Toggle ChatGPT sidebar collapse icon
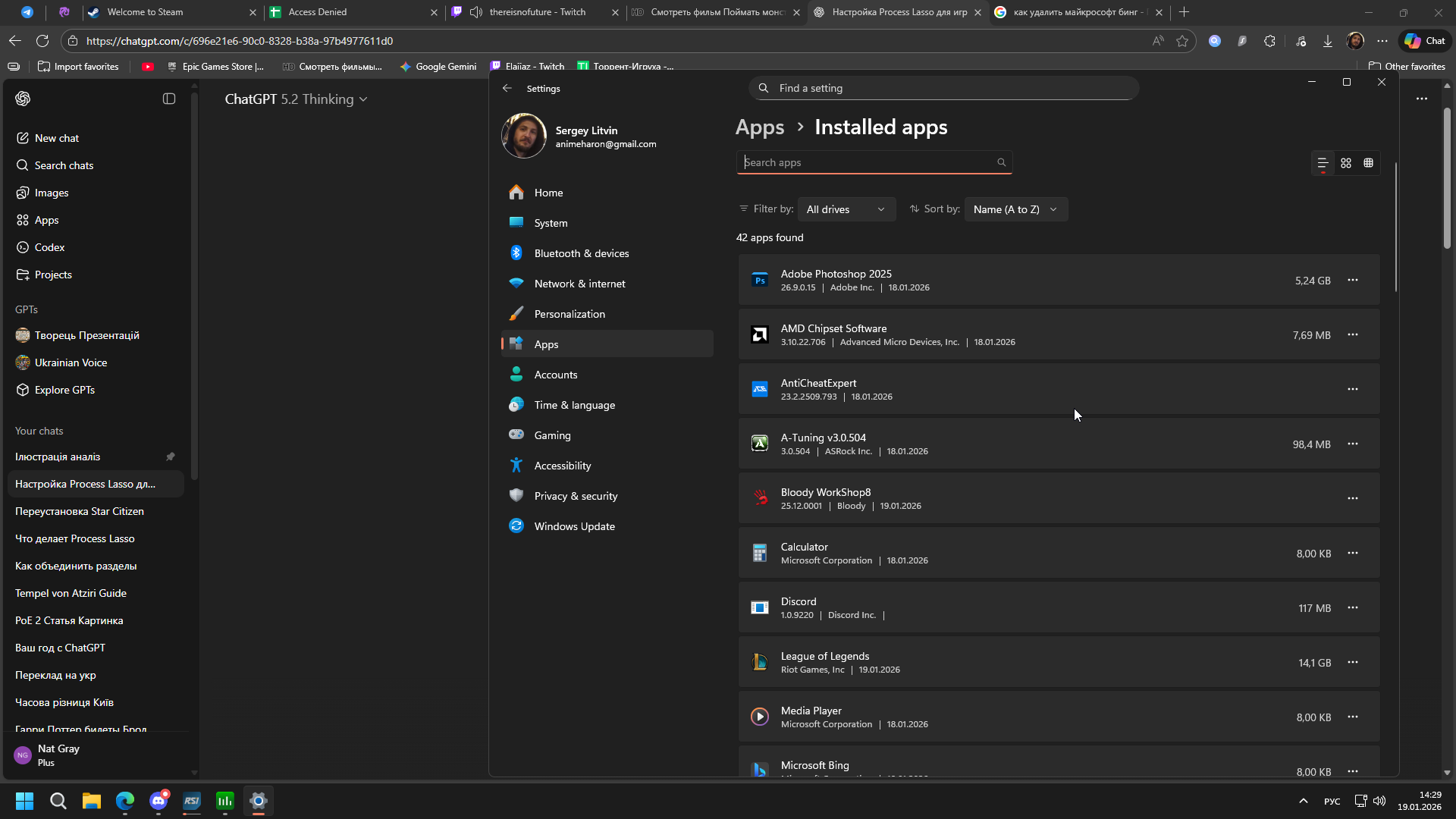This screenshot has width=1456, height=819. tap(169, 99)
